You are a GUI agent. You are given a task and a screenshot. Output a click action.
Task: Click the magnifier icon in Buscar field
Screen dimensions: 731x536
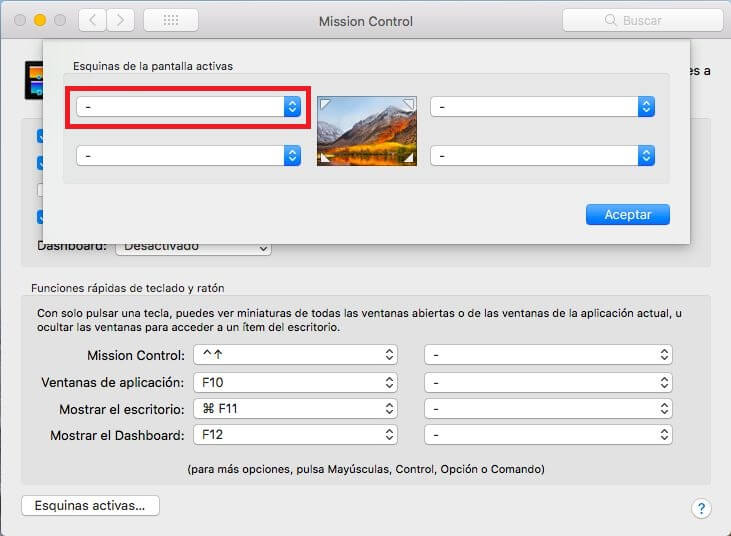pos(610,20)
